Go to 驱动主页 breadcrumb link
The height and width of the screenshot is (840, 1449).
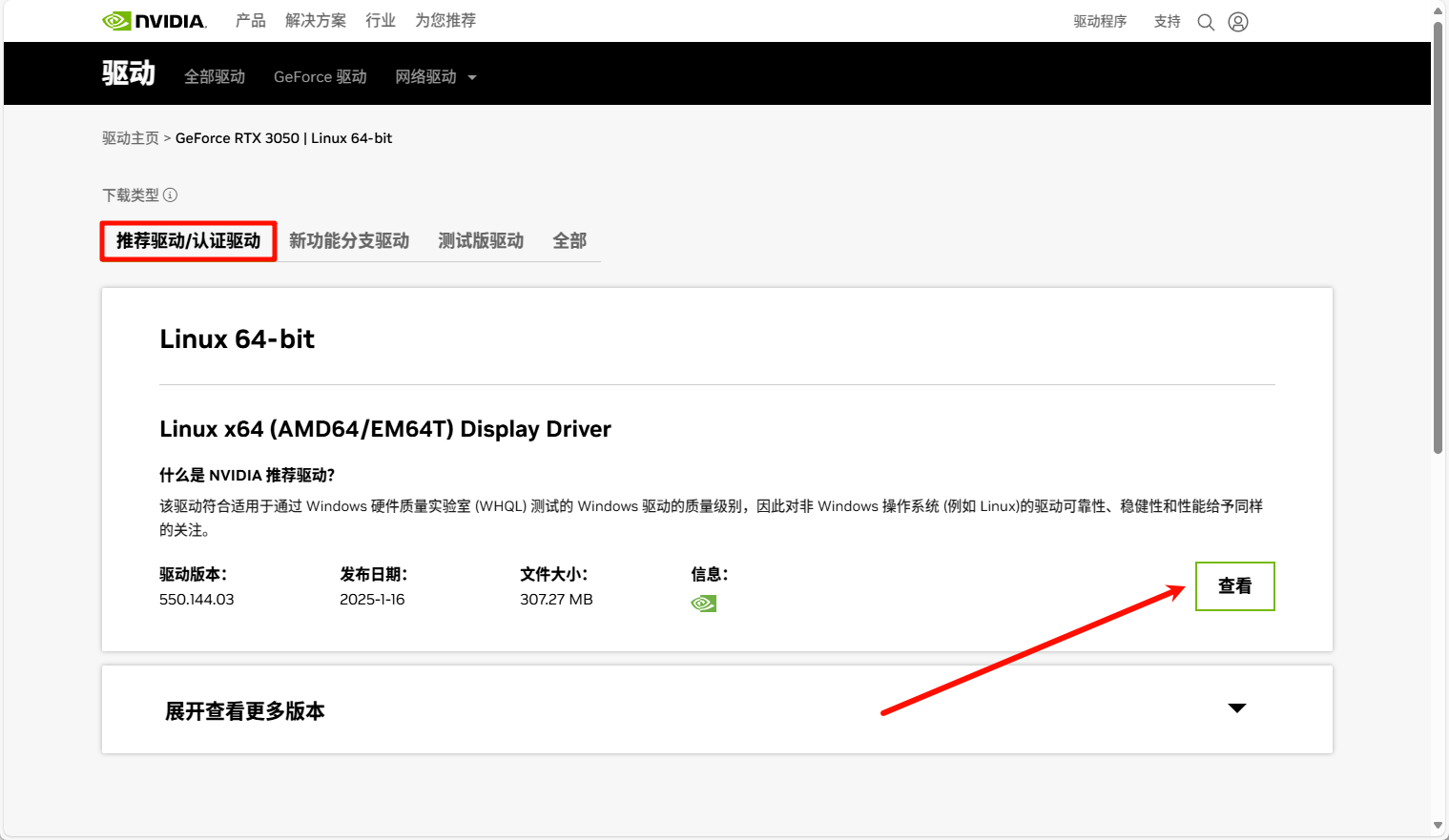[131, 138]
